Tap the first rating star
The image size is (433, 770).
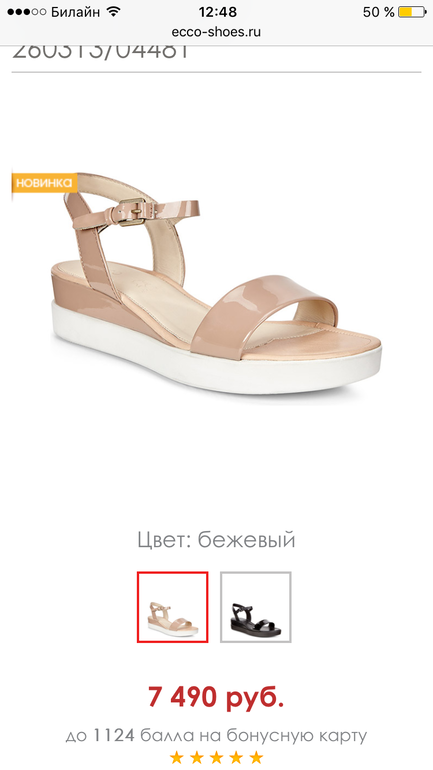(x=177, y=758)
